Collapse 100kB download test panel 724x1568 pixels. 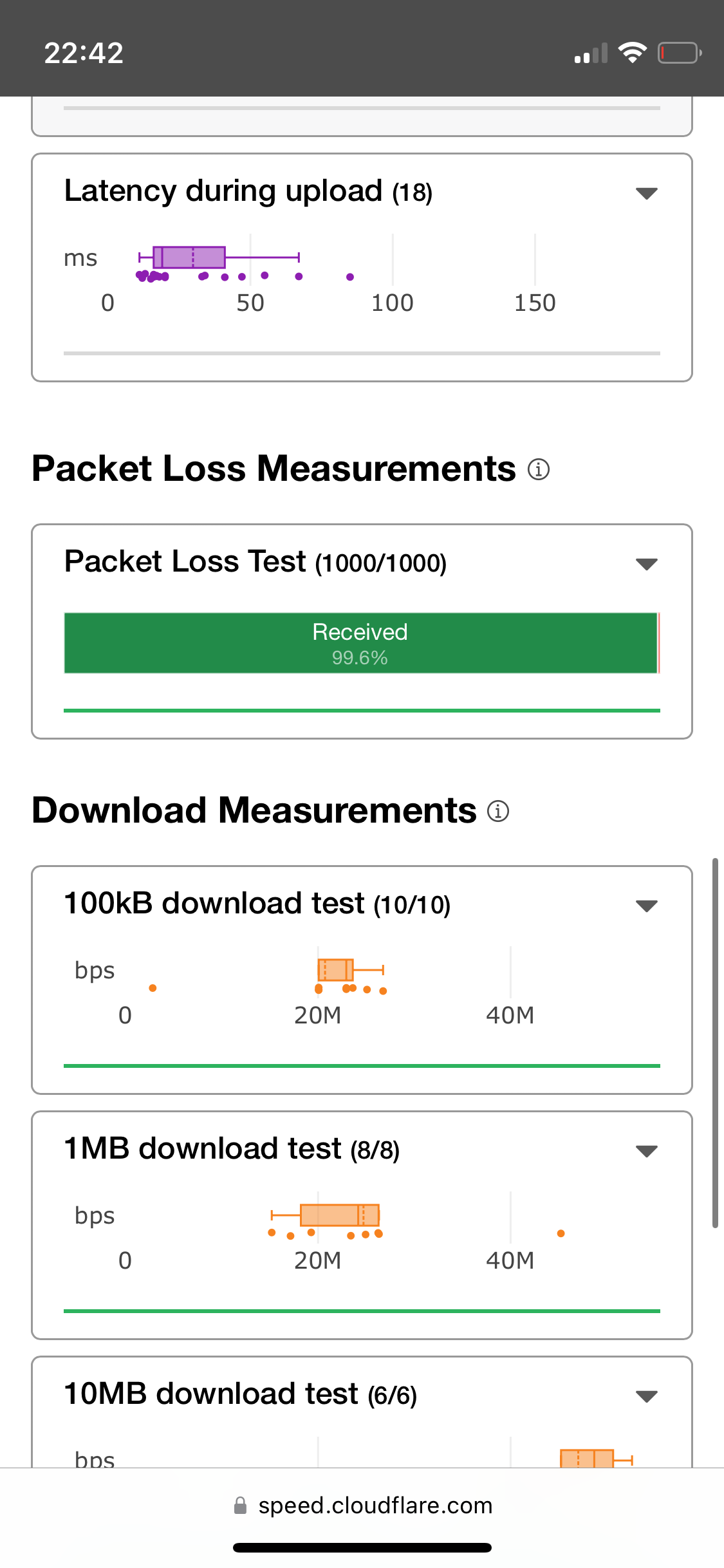click(646, 906)
